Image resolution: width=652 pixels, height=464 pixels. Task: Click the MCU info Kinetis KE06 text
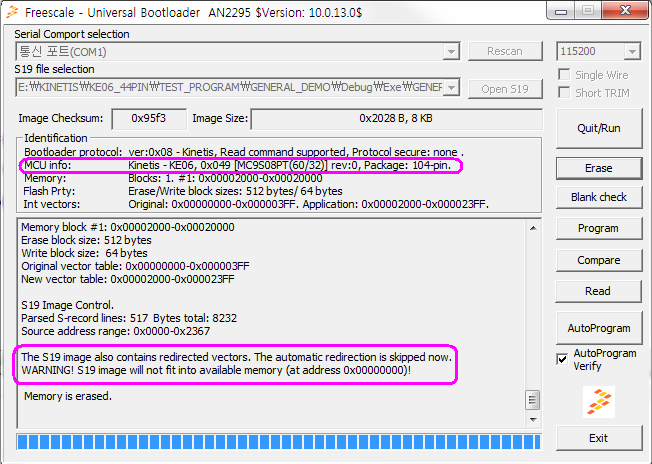(x=289, y=165)
